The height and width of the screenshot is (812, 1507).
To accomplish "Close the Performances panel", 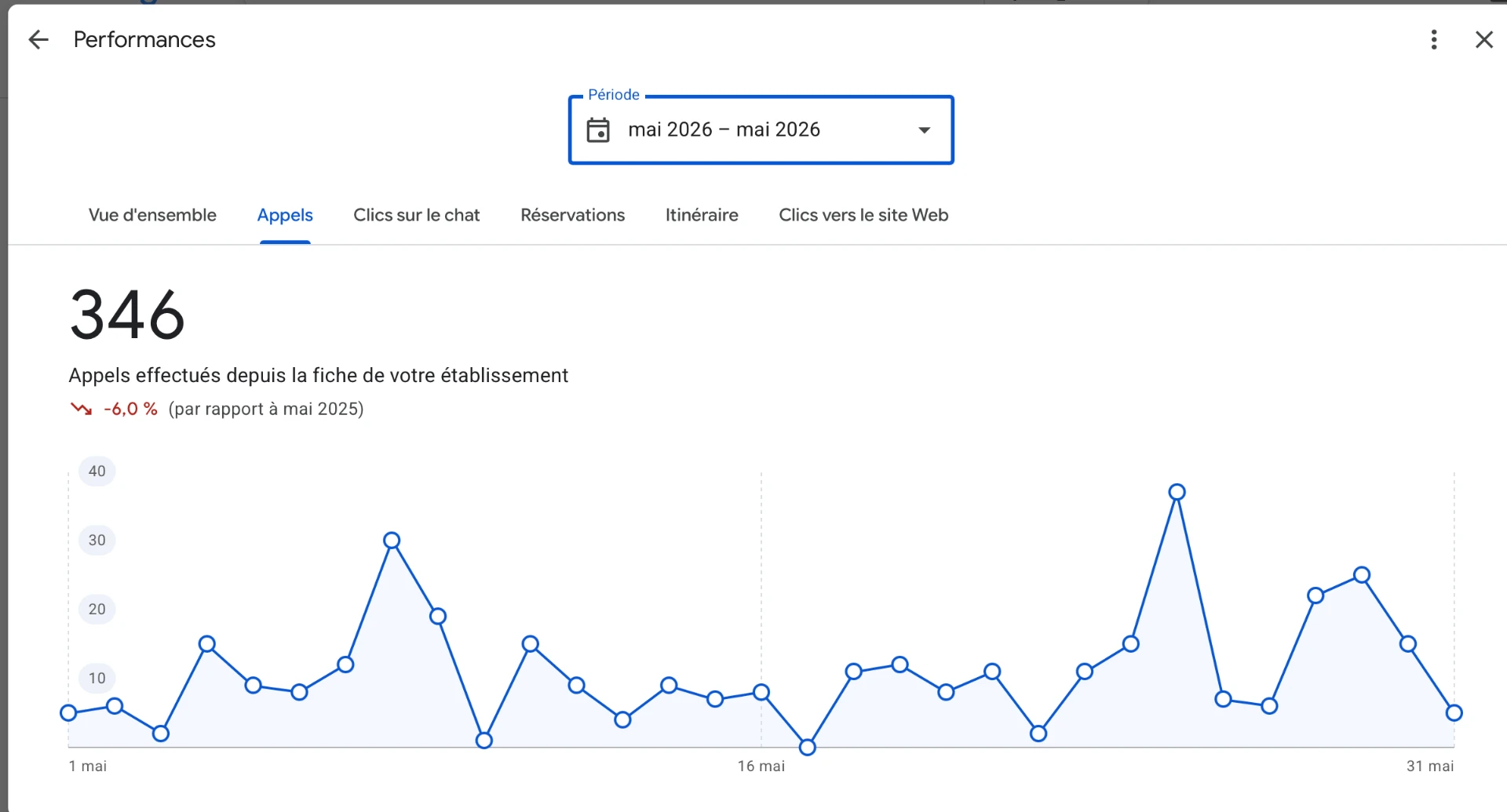I will [x=1483, y=40].
